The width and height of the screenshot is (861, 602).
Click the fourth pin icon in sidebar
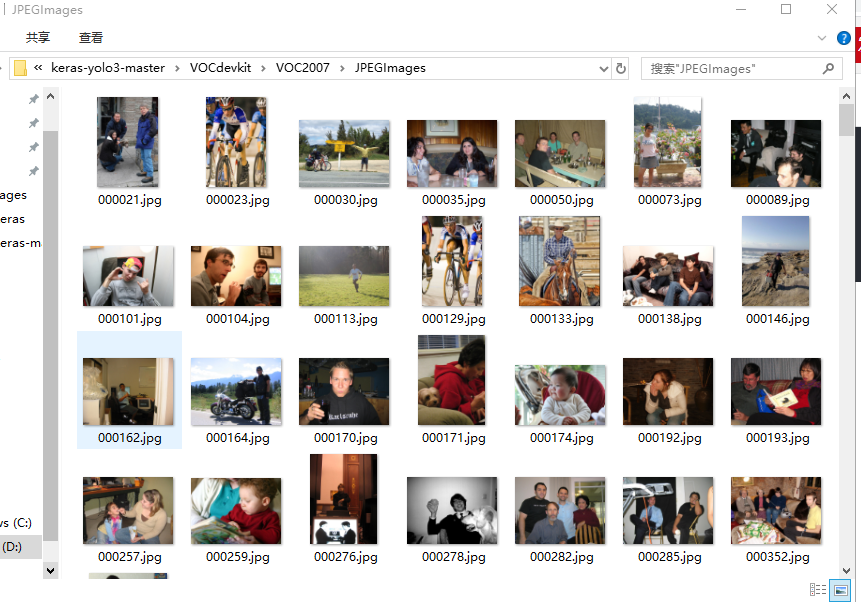(33, 171)
